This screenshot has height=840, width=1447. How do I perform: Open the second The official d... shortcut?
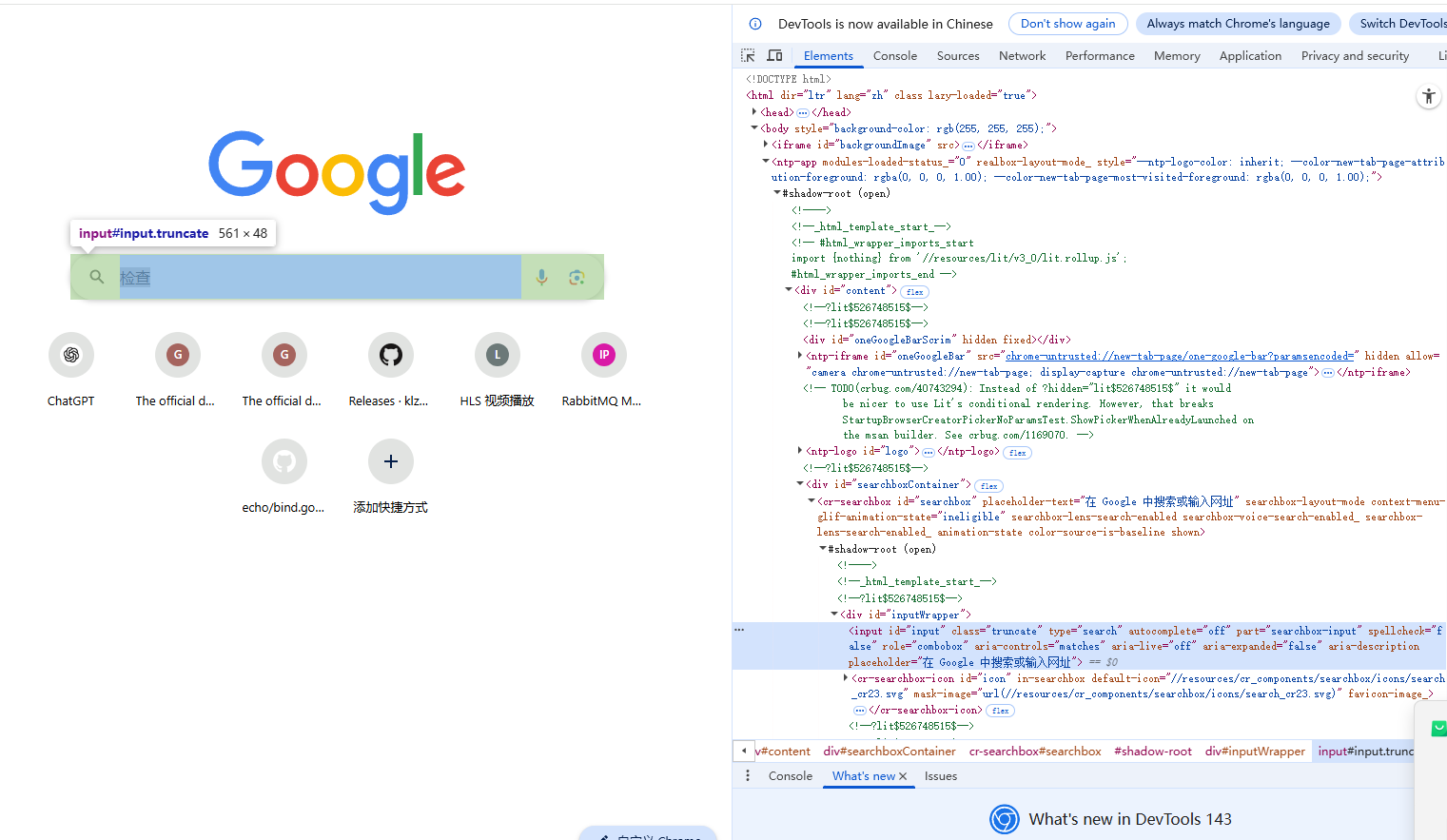[284, 371]
